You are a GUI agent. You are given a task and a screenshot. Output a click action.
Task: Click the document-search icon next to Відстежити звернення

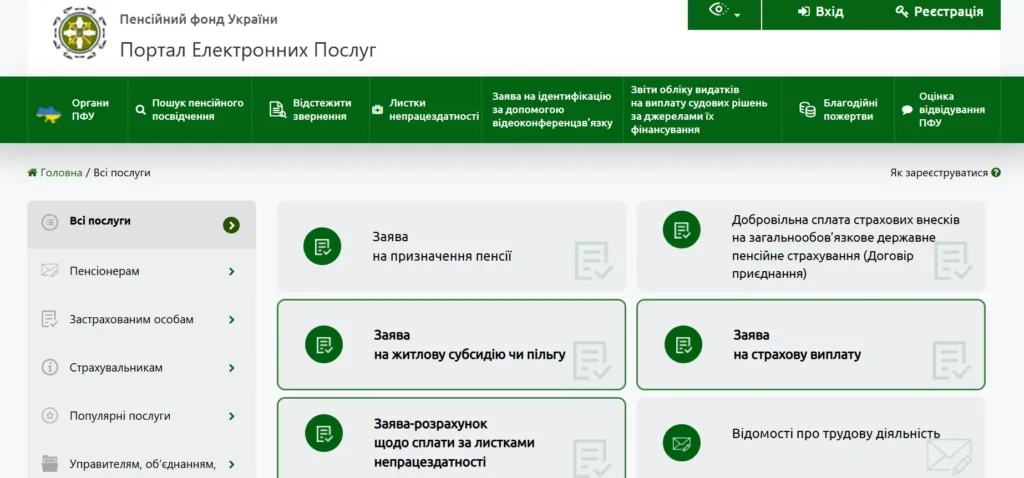tap(278, 110)
